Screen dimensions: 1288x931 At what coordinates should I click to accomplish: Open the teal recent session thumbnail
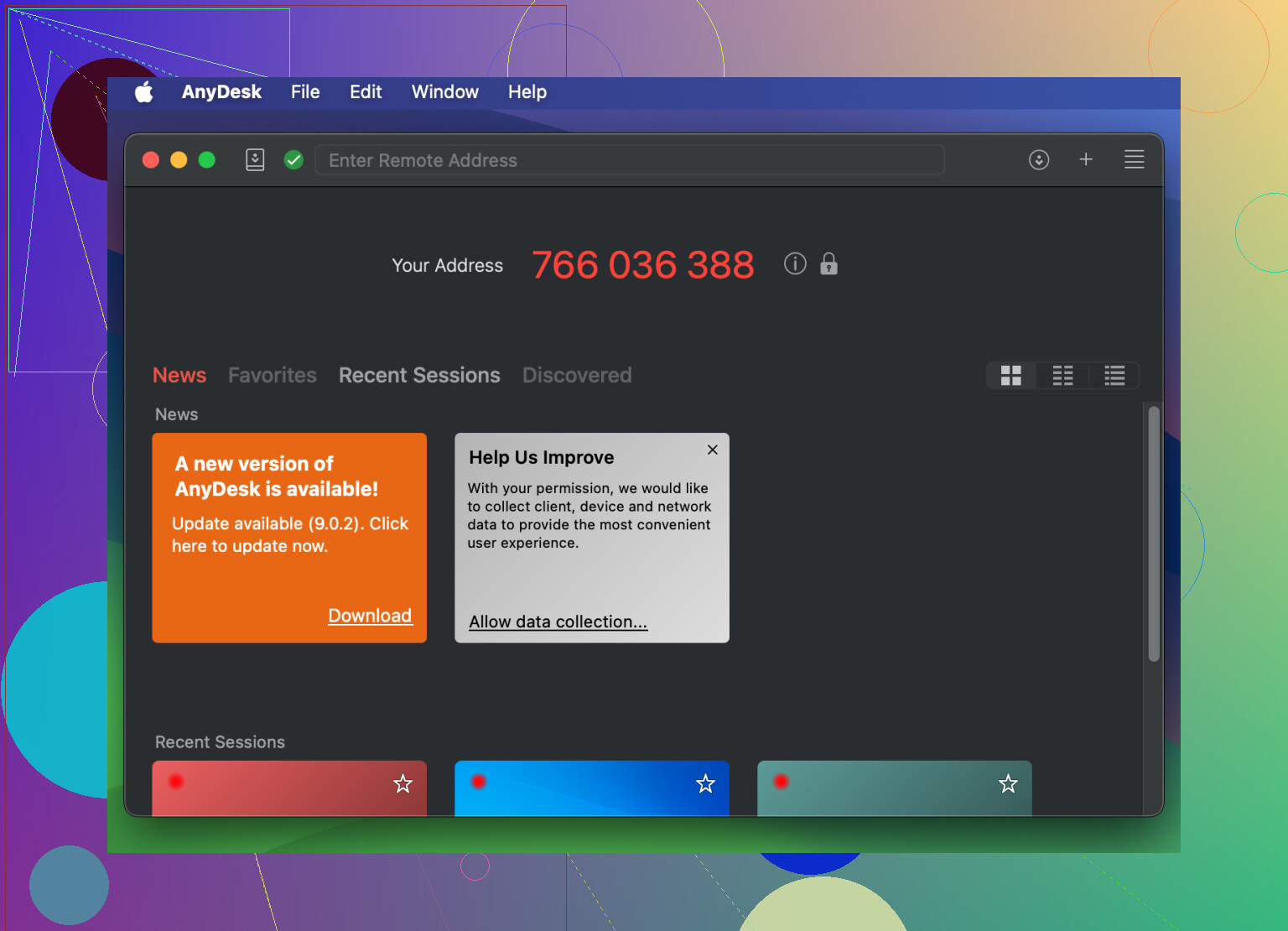(x=895, y=788)
